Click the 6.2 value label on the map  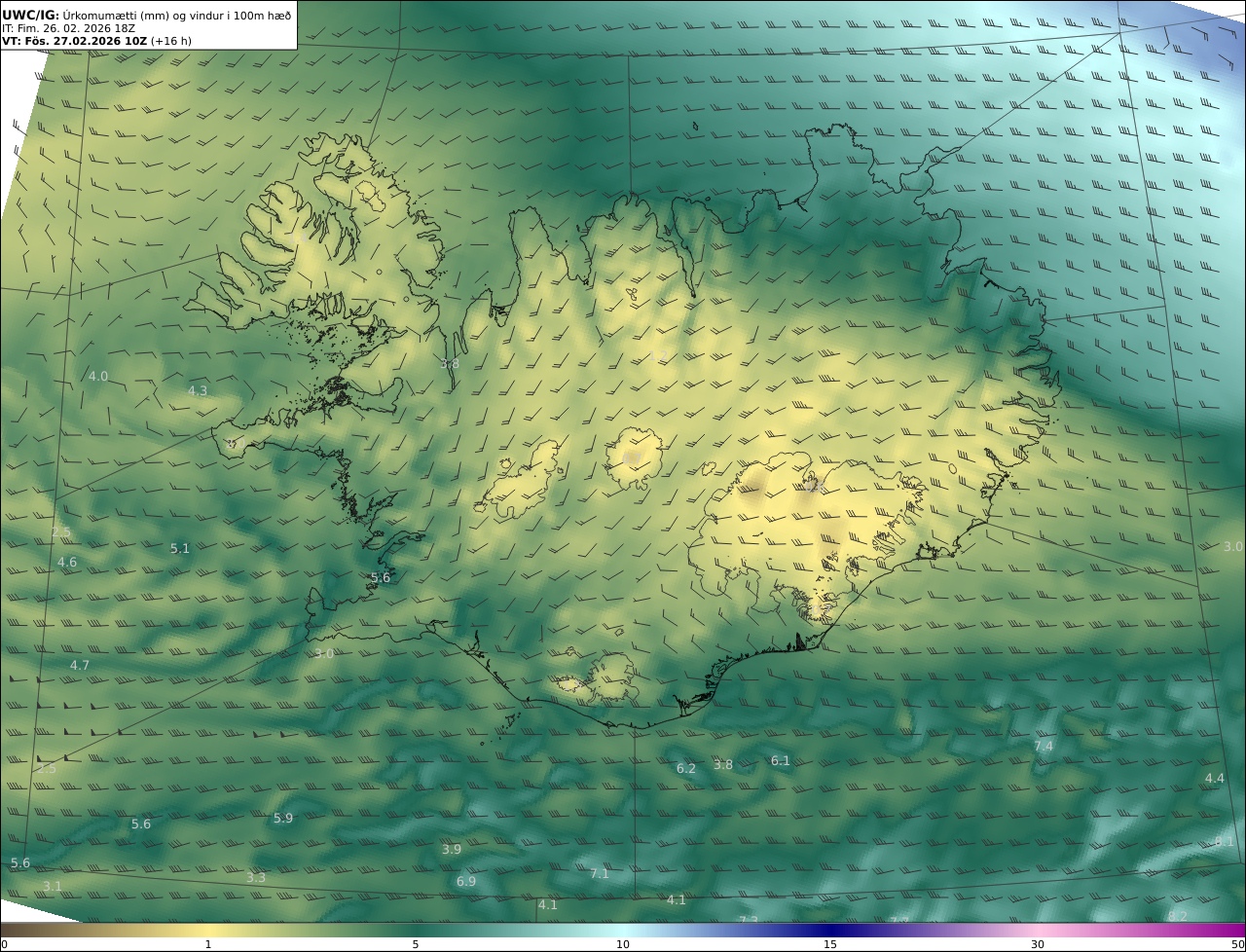click(x=686, y=768)
